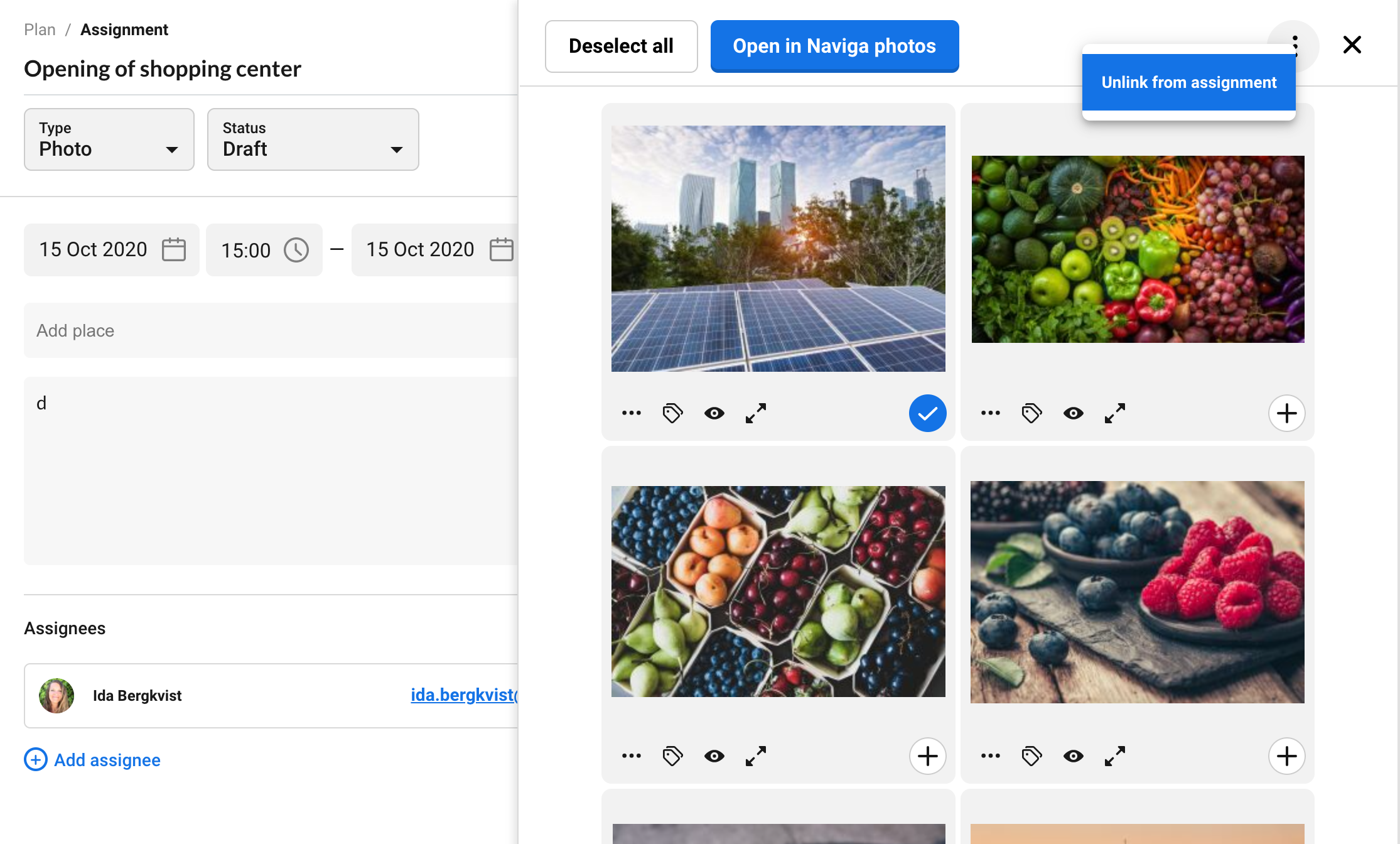The width and height of the screenshot is (1400, 844).
Task: Go to Plan breadcrumb
Action: [40, 30]
